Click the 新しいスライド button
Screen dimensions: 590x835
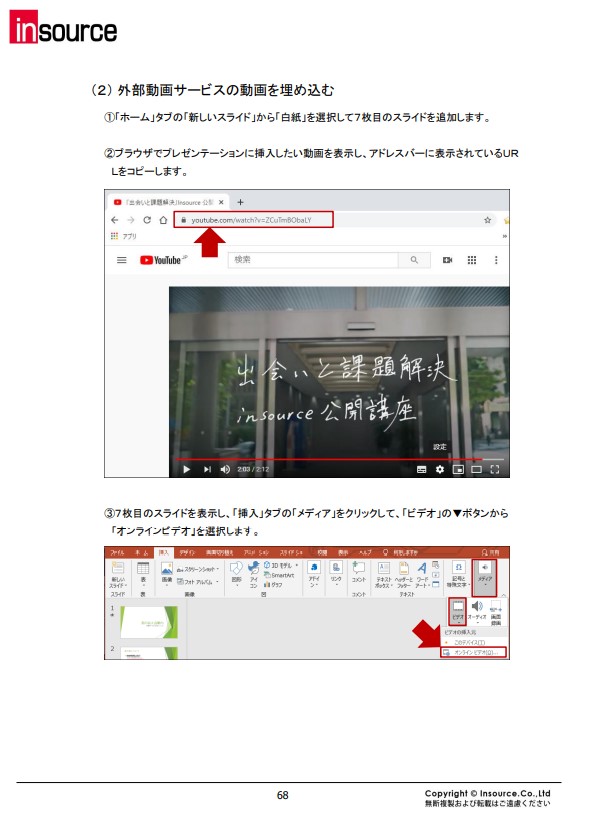point(118,575)
